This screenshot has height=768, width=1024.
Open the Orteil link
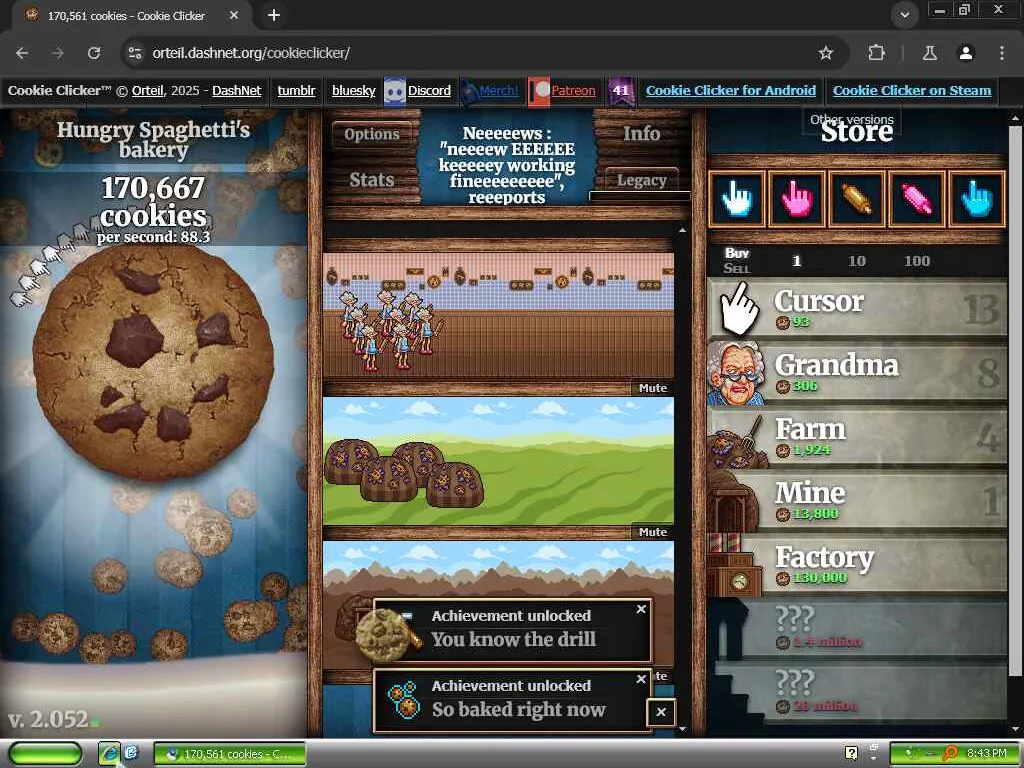point(148,91)
